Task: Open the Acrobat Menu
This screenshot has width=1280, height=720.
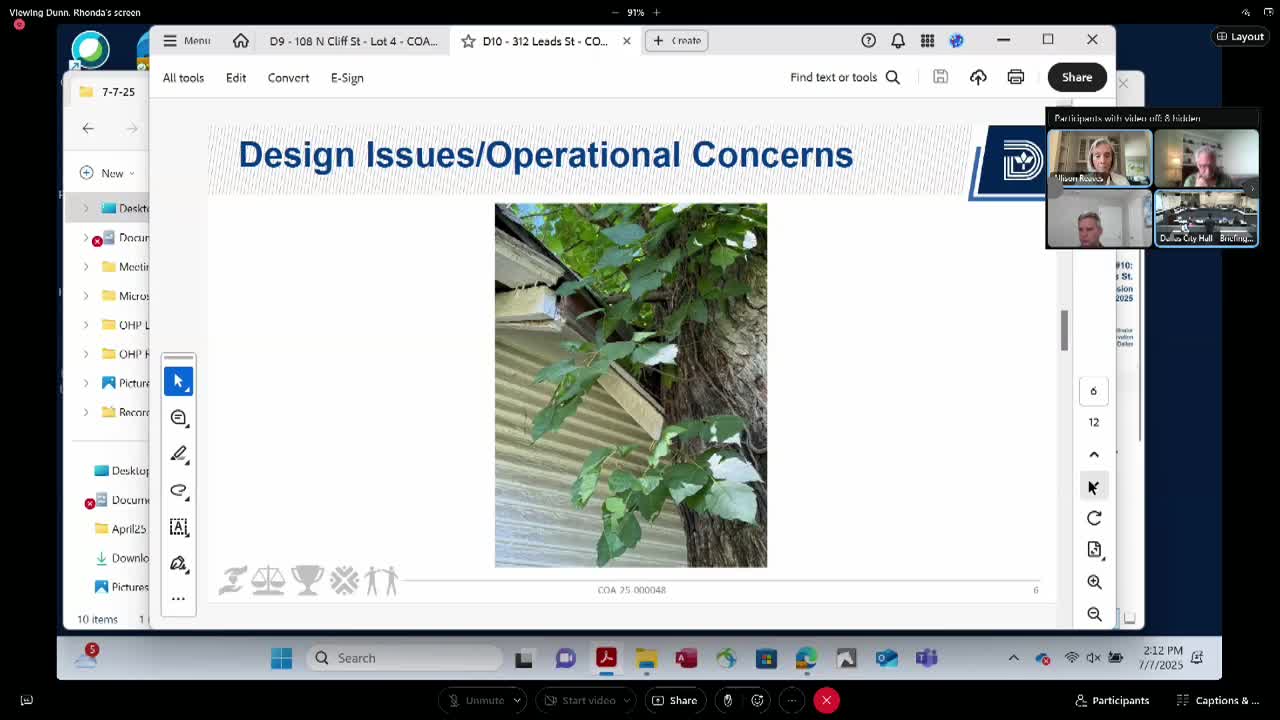Action: [186, 41]
